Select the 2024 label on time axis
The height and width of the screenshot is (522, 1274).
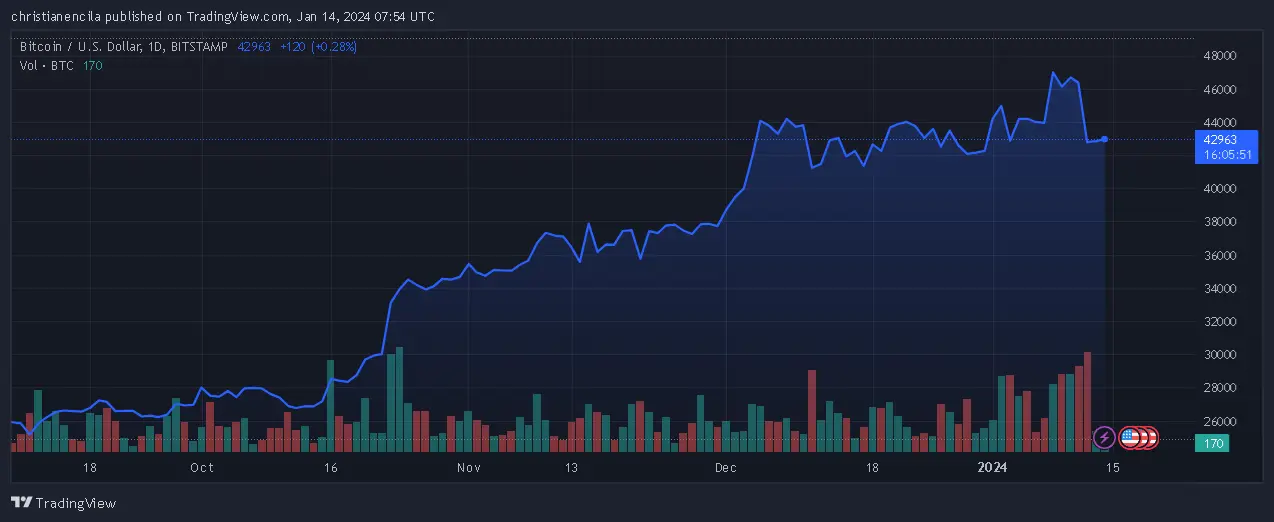pyautogui.click(x=992, y=468)
